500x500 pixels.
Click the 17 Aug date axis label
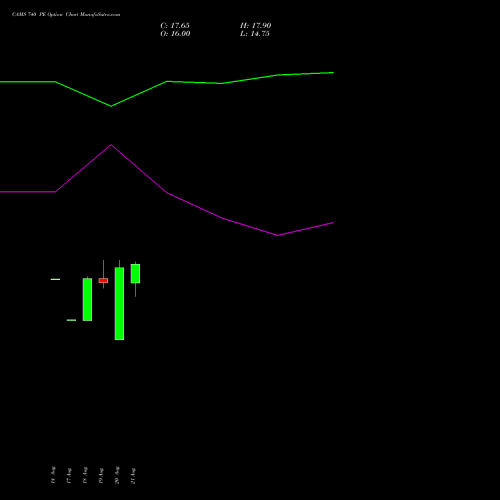(69, 475)
